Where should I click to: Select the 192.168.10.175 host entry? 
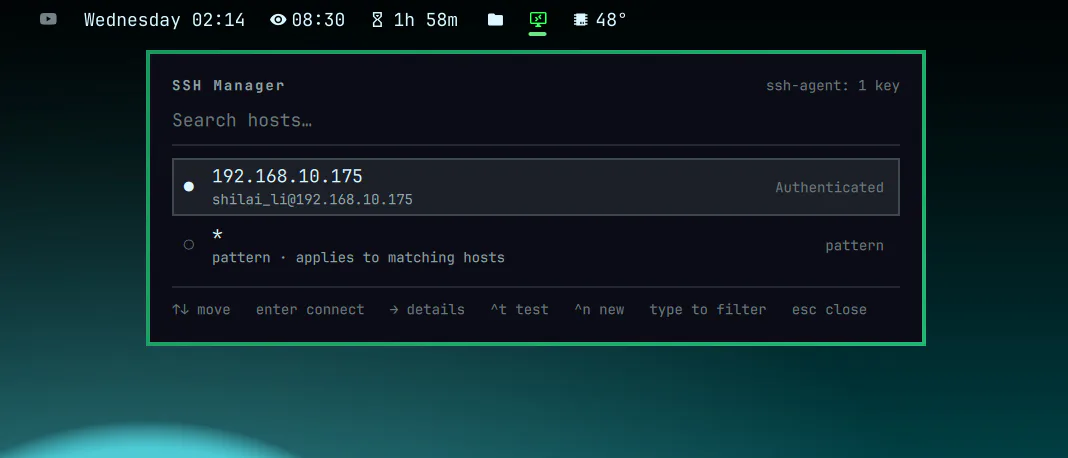(x=535, y=187)
